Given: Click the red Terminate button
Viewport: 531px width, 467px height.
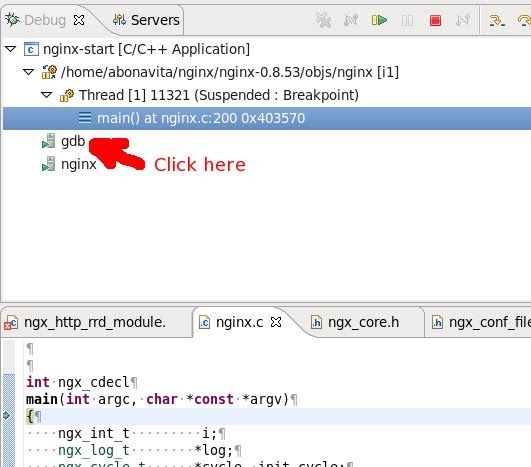Looking at the screenshot, I should (x=435, y=20).
